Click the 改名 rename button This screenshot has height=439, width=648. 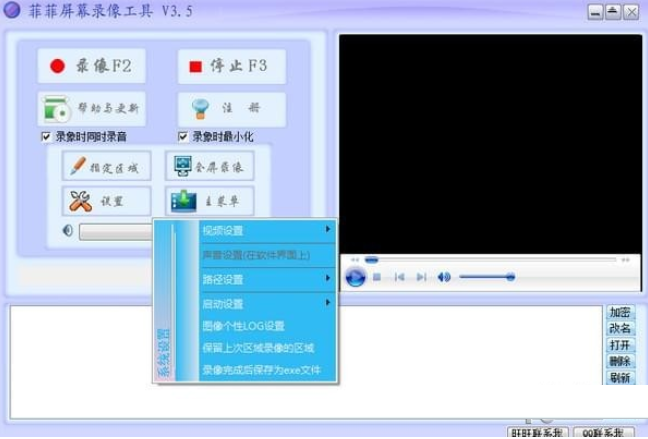point(620,329)
